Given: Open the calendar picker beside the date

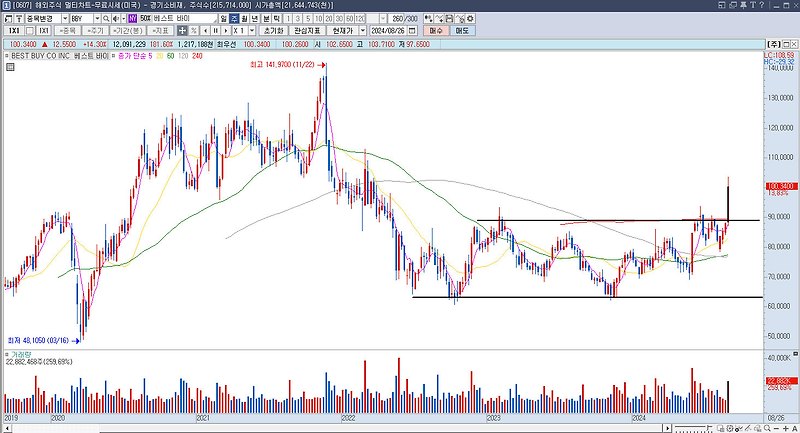Looking at the screenshot, I should pyautogui.click(x=413, y=31).
